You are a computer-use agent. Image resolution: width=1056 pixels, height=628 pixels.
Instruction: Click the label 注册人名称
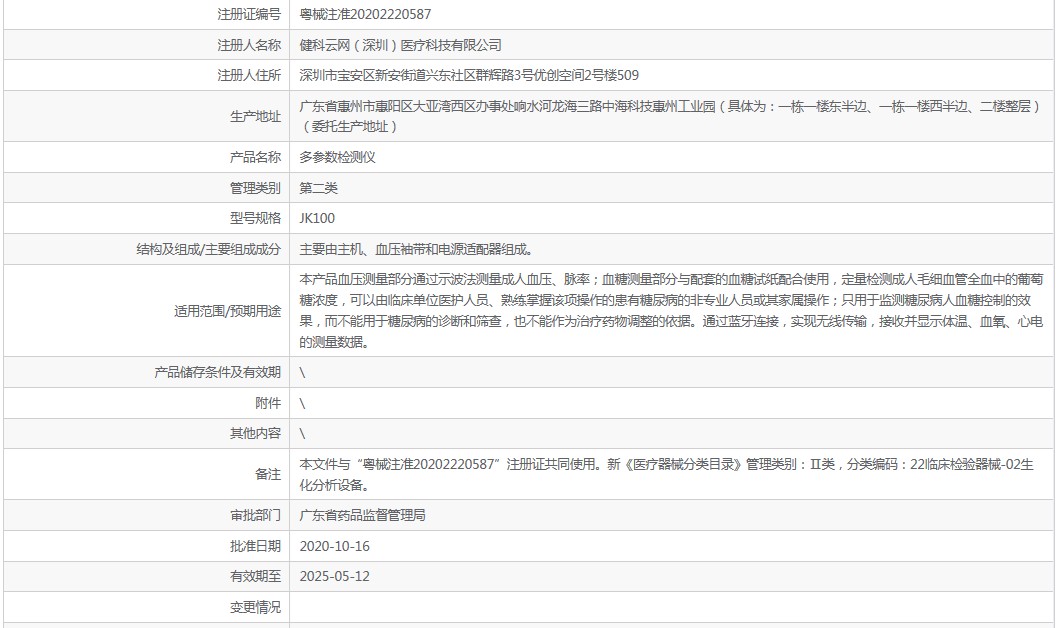click(x=249, y=45)
